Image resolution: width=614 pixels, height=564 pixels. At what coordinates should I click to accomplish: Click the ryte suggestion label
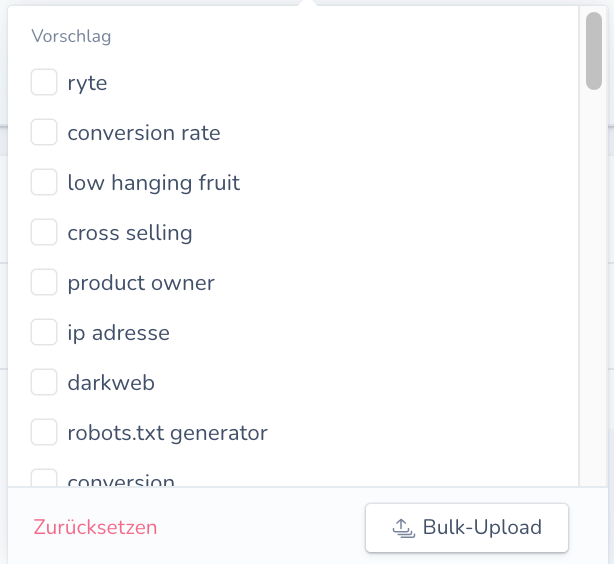point(87,83)
